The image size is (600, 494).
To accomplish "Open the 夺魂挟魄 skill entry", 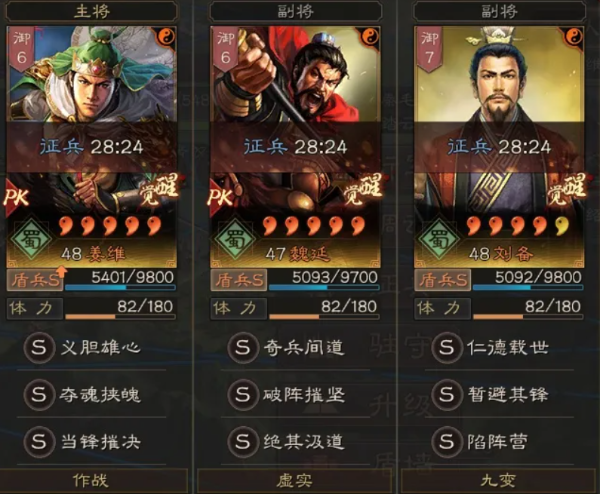I will (x=92, y=395).
